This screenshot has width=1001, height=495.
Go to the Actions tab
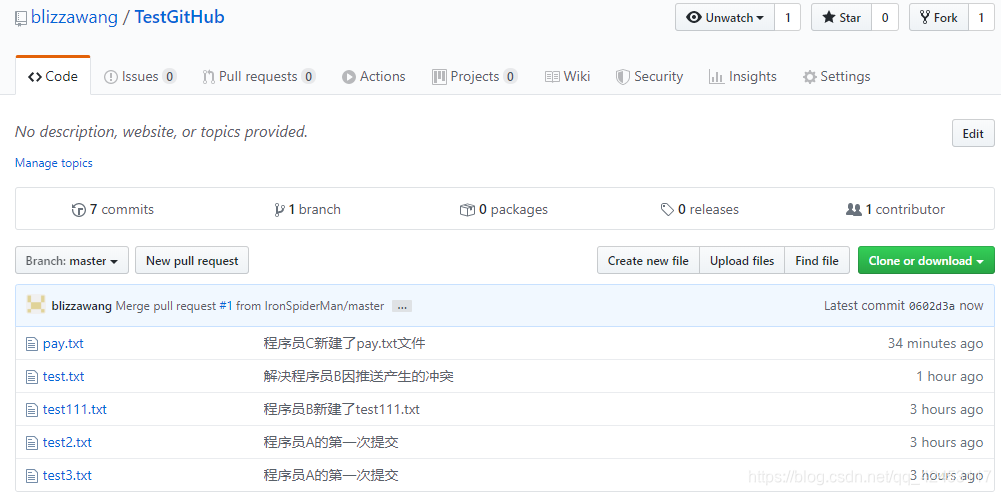pyautogui.click(x=373, y=77)
